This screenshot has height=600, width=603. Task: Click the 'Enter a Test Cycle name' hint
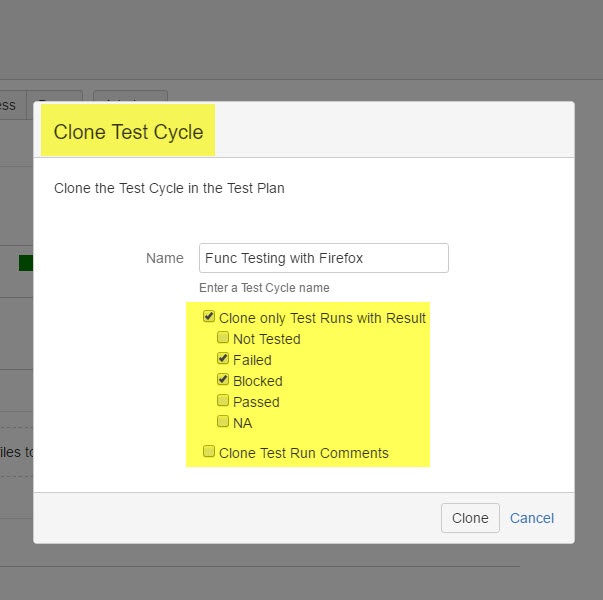[264, 288]
